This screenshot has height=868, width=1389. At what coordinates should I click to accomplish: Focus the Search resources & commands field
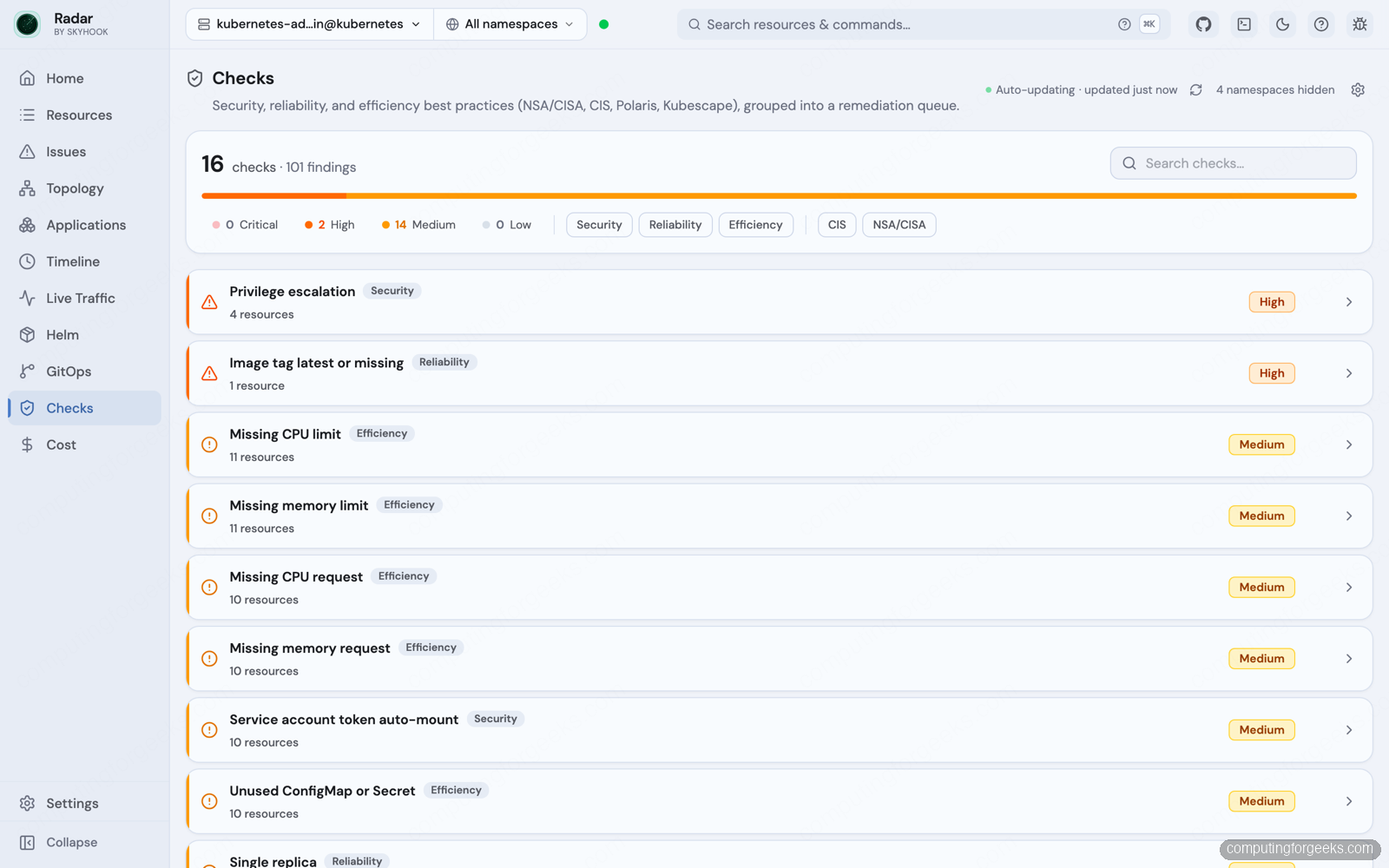point(924,24)
